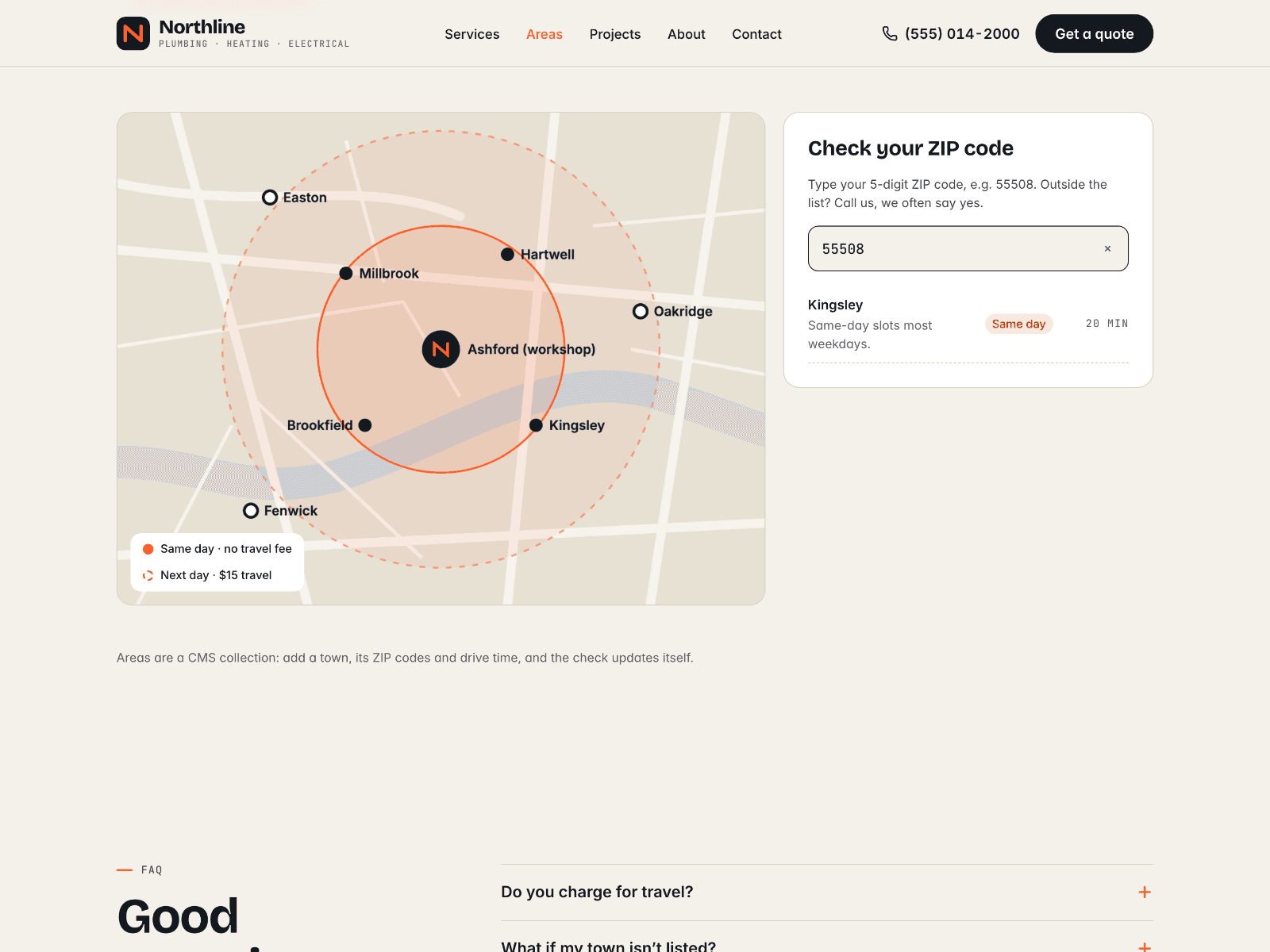Click the Hartwell map dot
Image resolution: width=1270 pixels, height=952 pixels.
tap(508, 254)
